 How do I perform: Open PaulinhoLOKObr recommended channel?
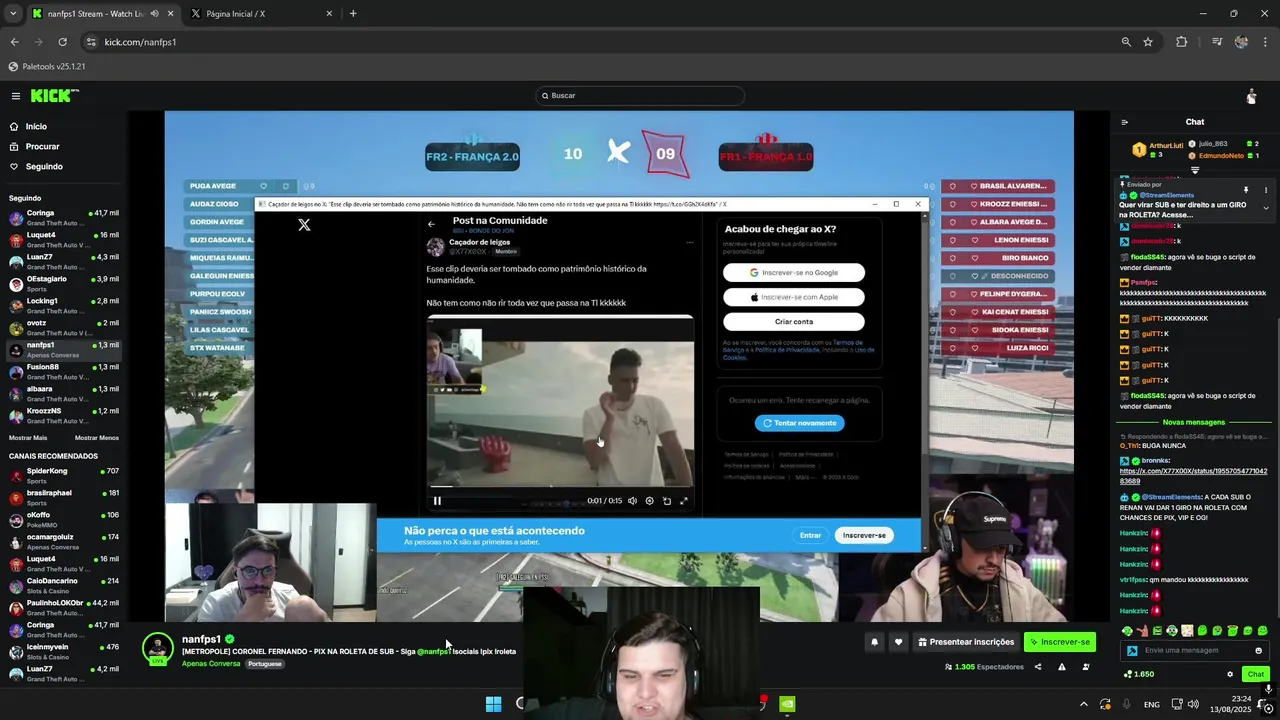64,607
